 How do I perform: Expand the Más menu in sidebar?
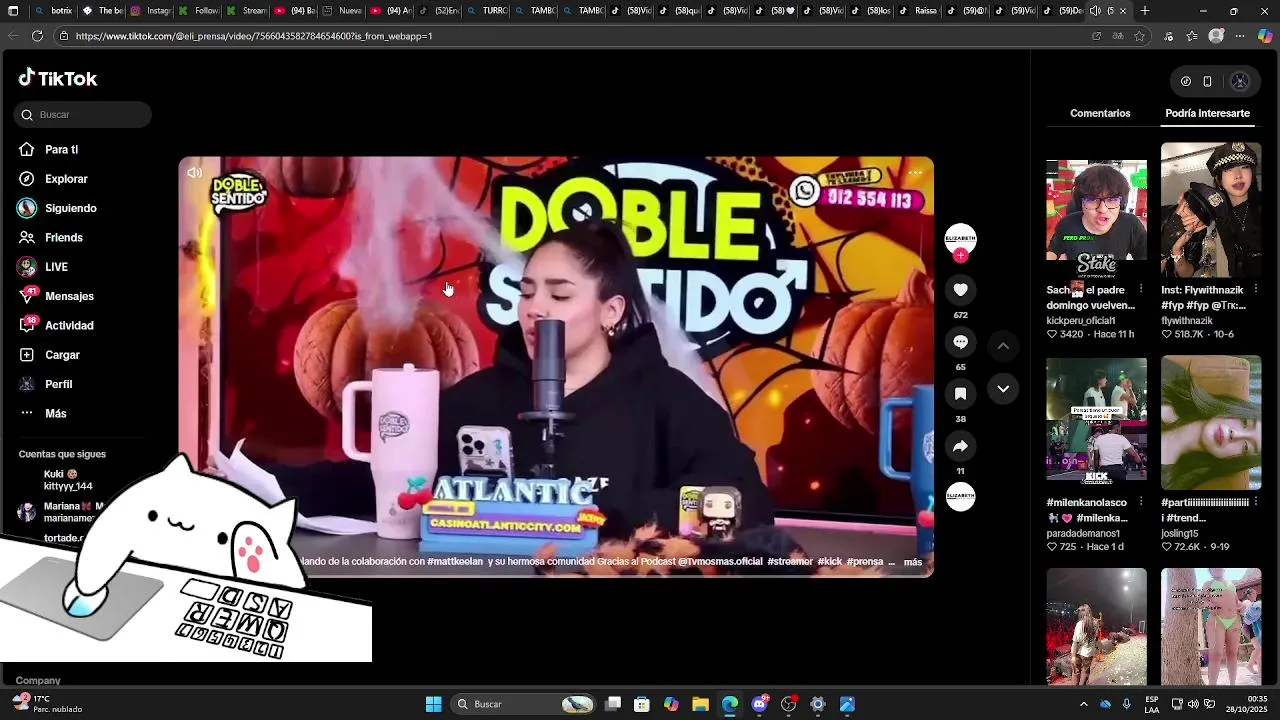tap(42, 413)
